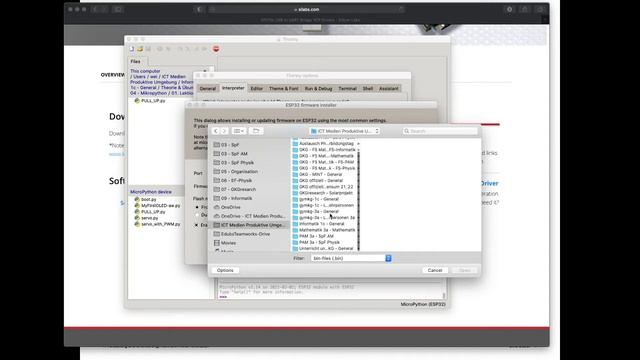Toggle the Erase flash checkbox in ESP32 installer
The width and height of the screenshot is (640, 360).
196,225
